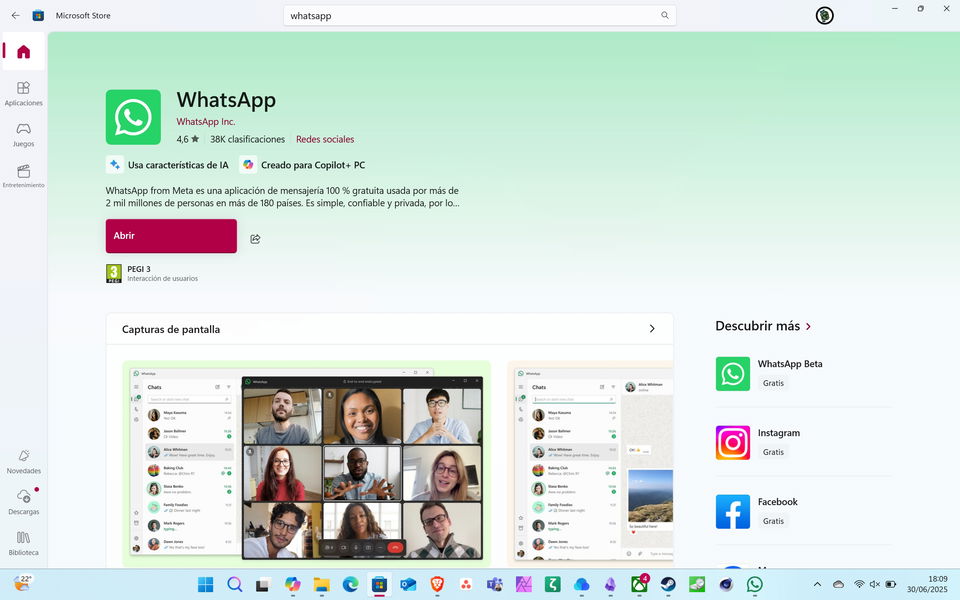This screenshot has width=960, height=600.
Task: Open Redes sociales category link
Action: click(325, 139)
